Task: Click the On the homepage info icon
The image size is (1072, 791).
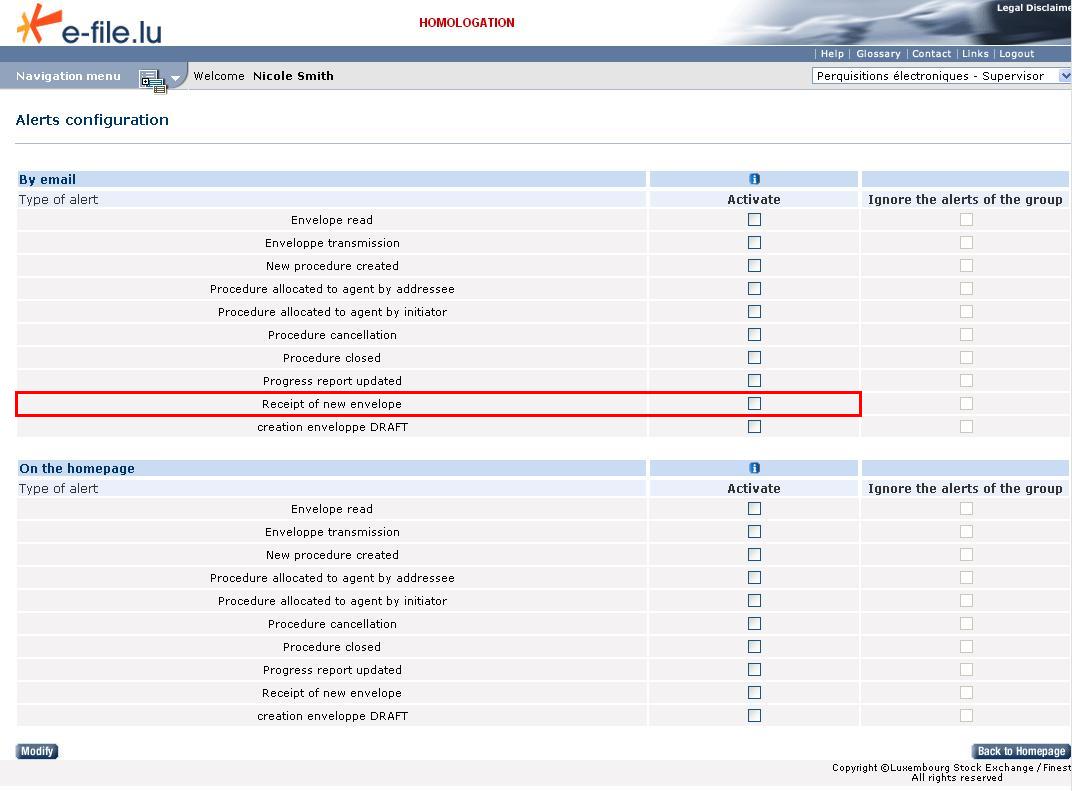Action: pyautogui.click(x=754, y=468)
